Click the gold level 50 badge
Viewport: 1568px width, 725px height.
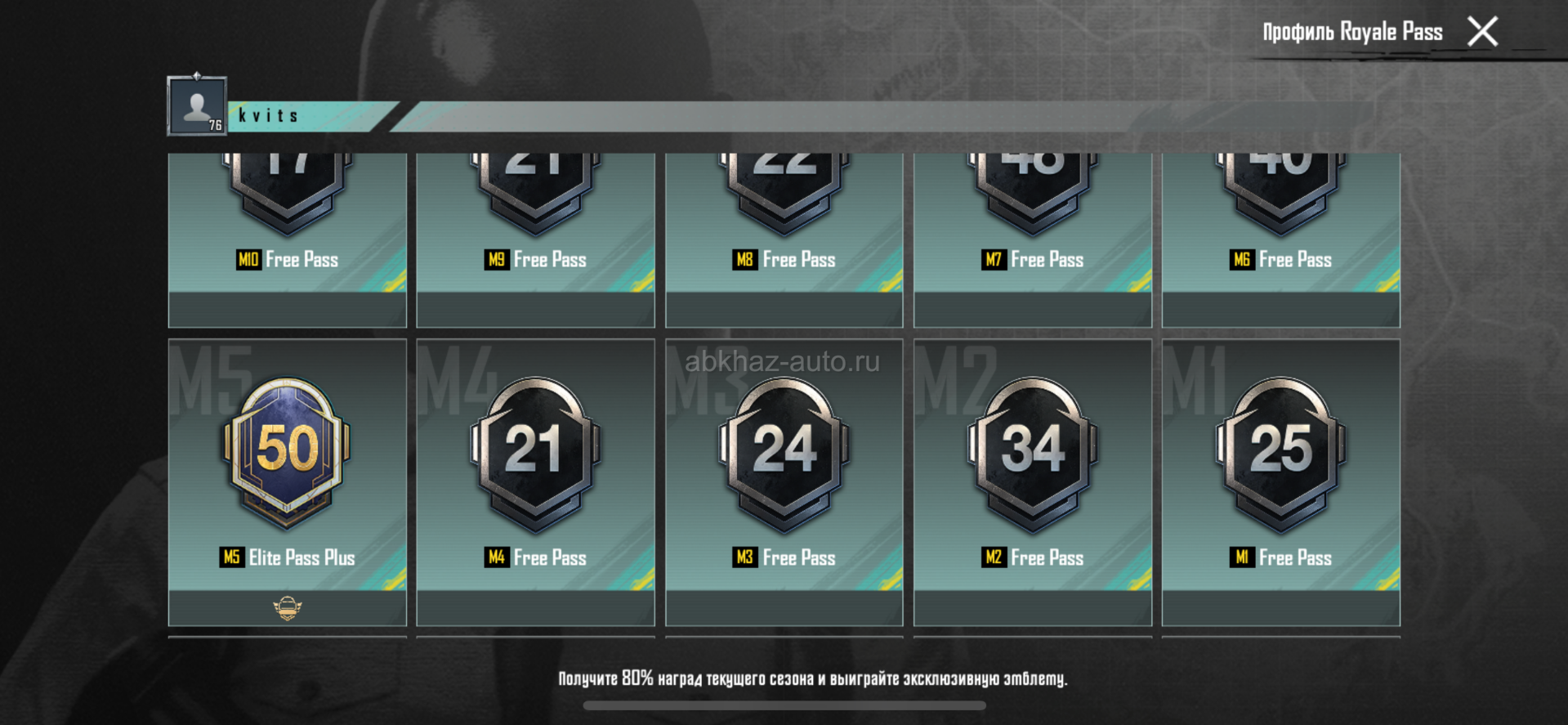pos(287,454)
